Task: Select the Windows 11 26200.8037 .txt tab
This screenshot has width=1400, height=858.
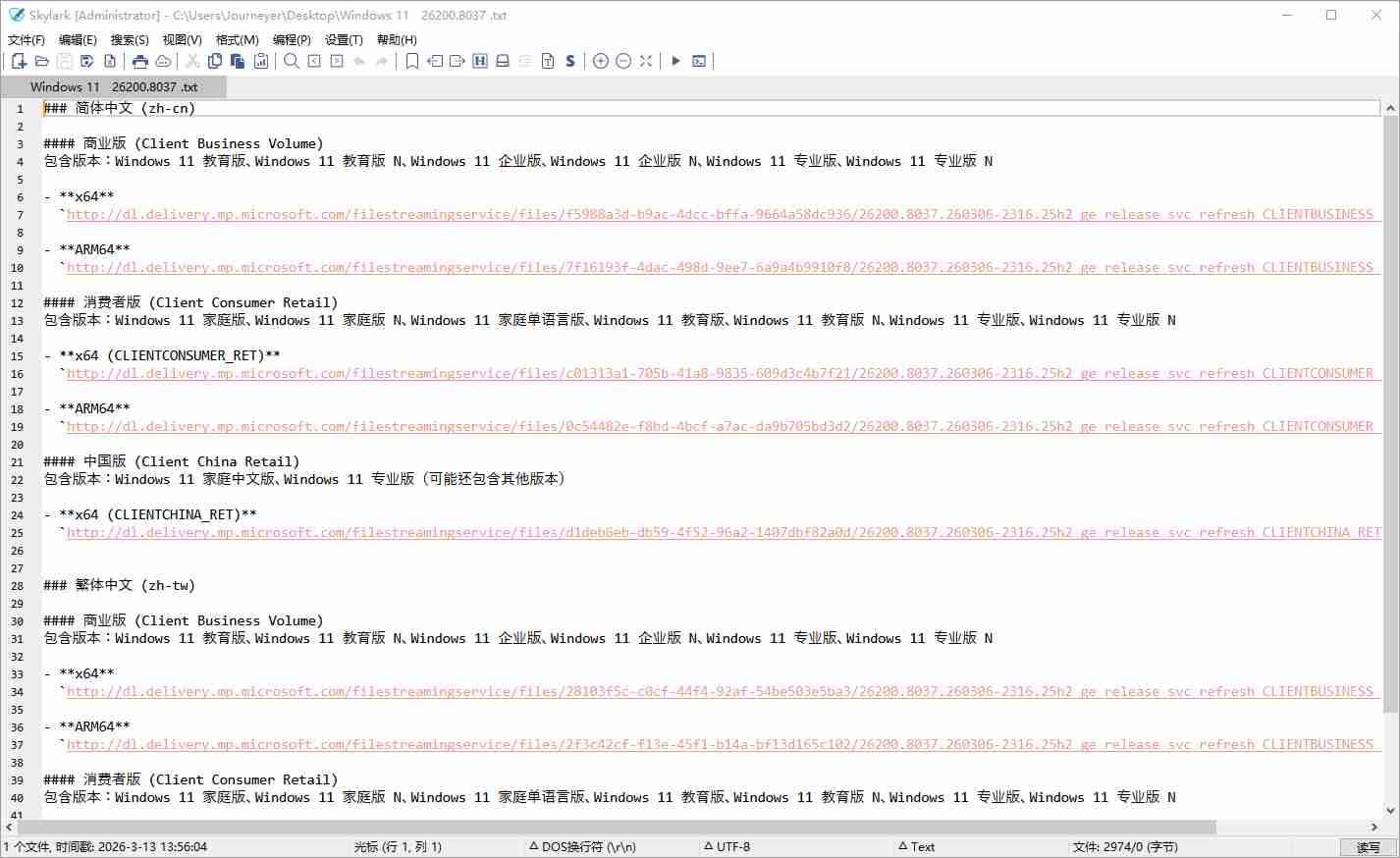Action: [x=113, y=87]
